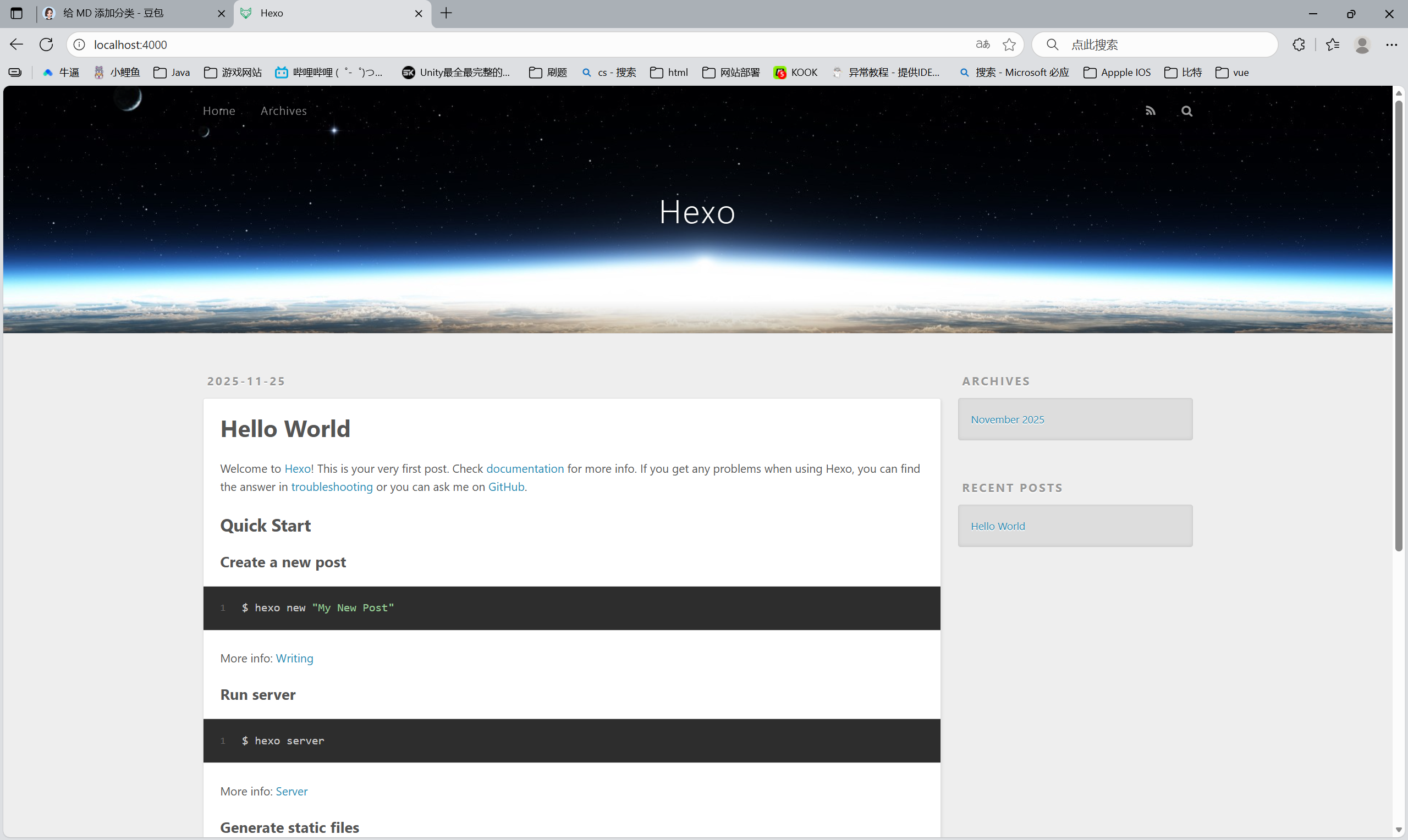Screen dimensions: 1408x840
Task: Click the translate page icon
Action: (982, 44)
